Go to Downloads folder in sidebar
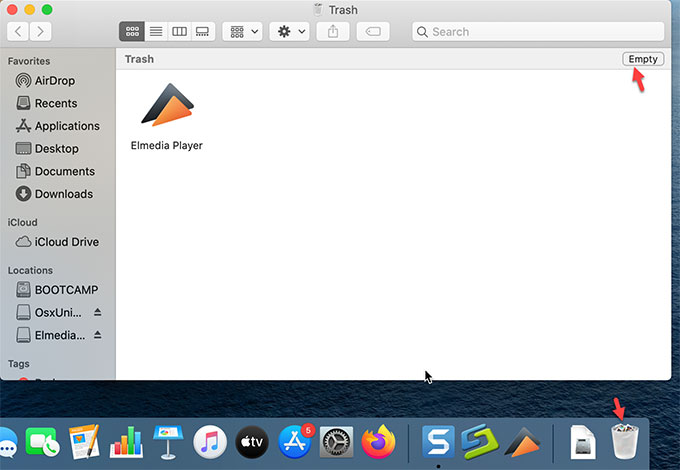This screenshot has height=470, width=680. [x=63, y=194]
